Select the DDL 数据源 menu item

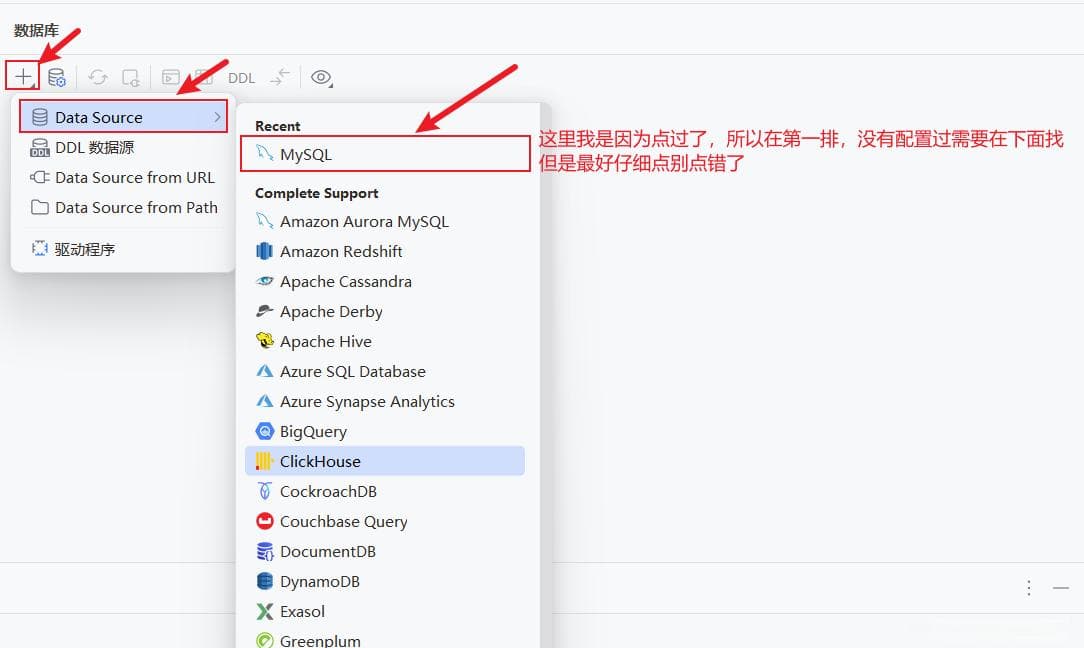click(x=123, y=147)
